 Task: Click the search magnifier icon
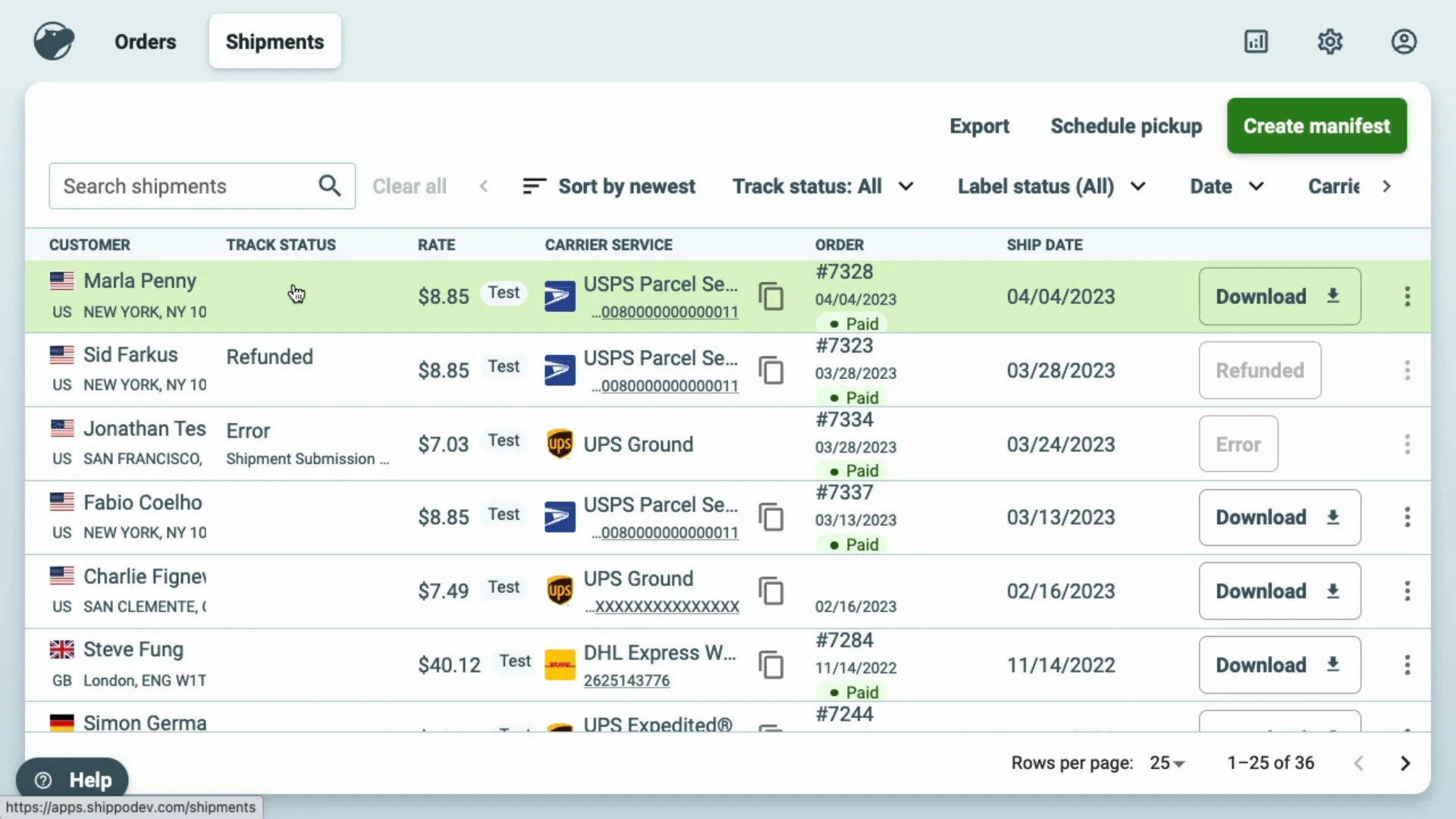click(x=329, y=186)
